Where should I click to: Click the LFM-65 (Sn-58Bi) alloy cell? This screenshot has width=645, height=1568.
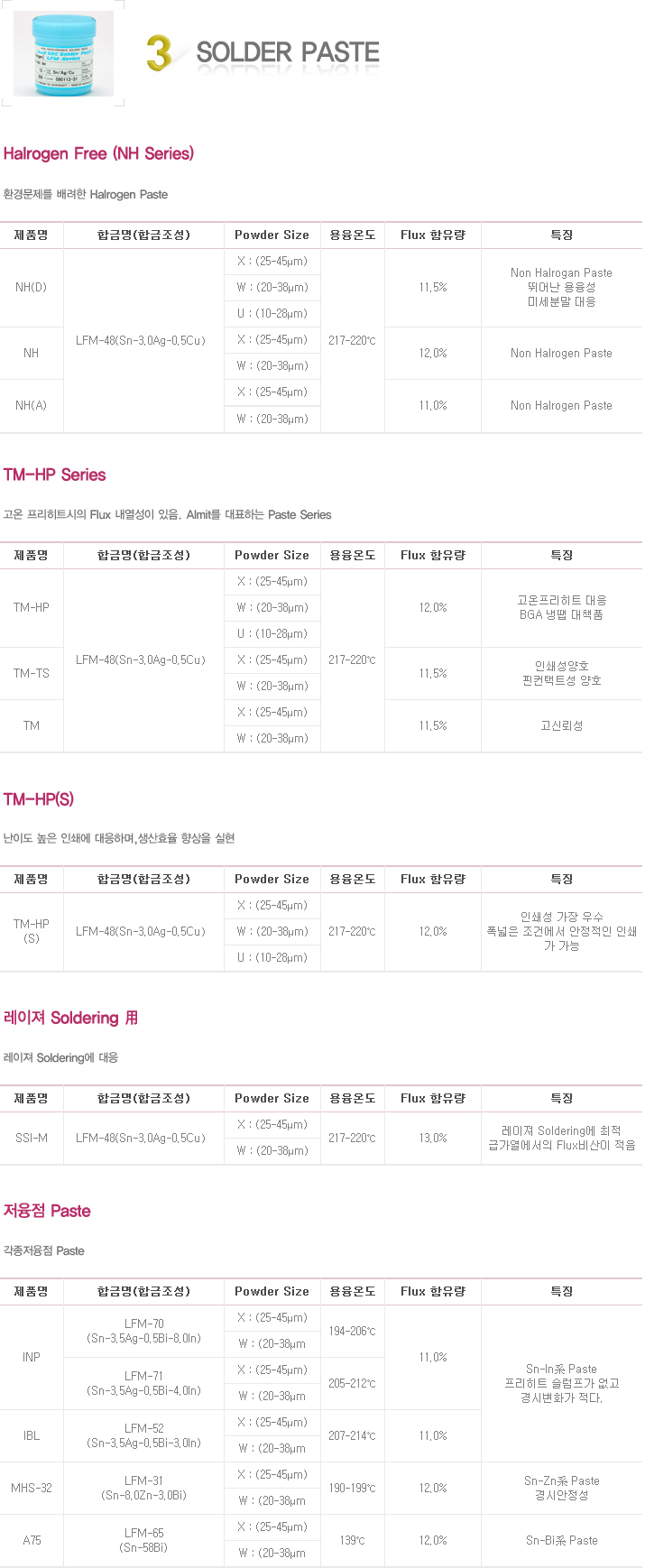144,1541
